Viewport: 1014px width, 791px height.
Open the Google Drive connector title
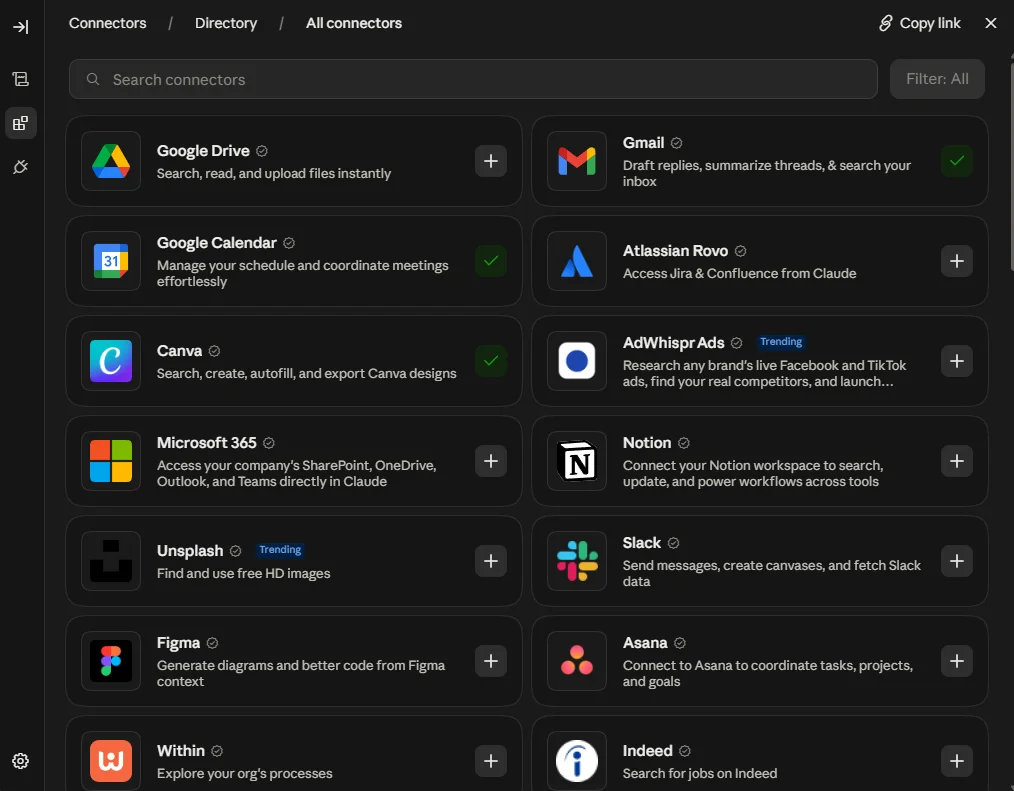pyautogui.click(x=203, y=151)
